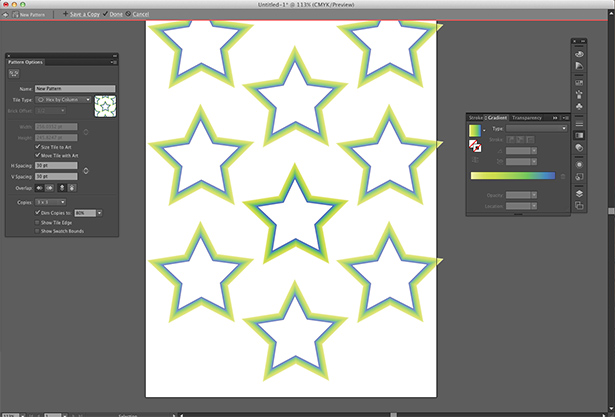This screenshot has width=615, height=417.
Task: Open the Appearance panel icon
Action: [x=579, y=165]
